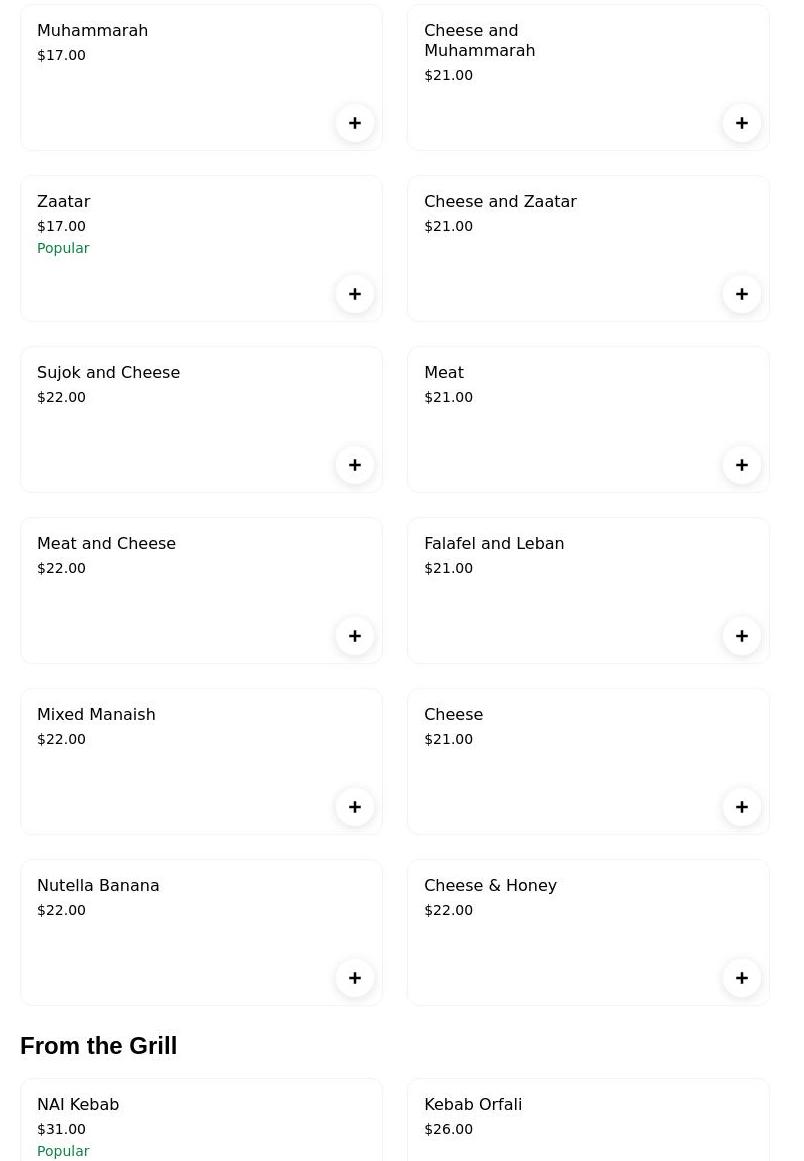Select the Mixed Manaish title
The height and width of the screenshot is (1161, 804).
(x=96, y=715)
